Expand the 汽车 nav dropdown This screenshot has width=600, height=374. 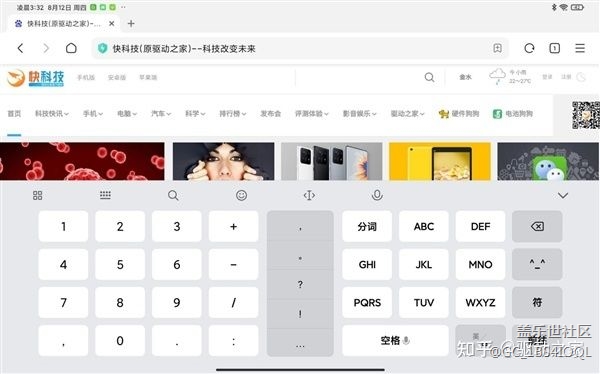161,114
